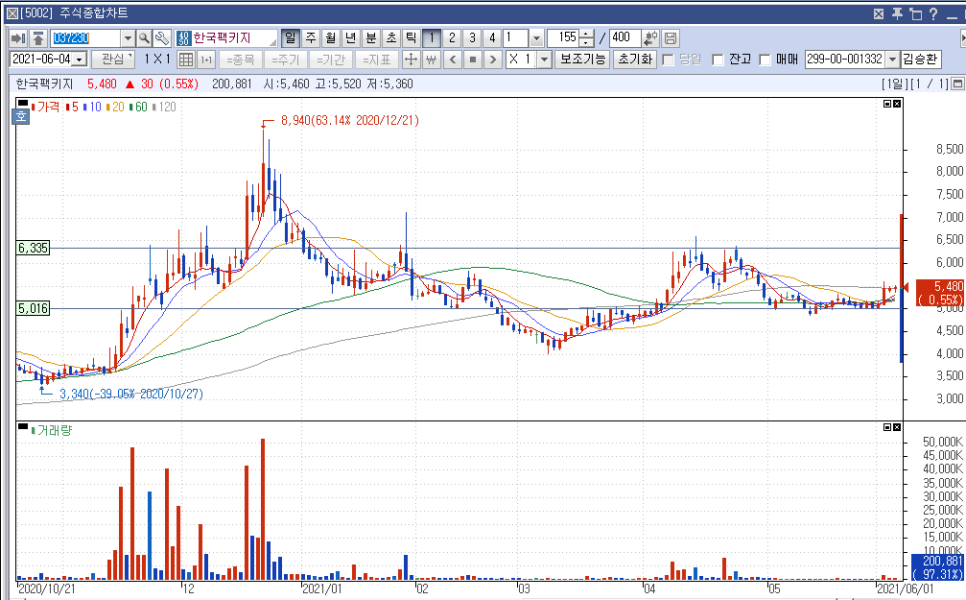Click the 1+1 chart overlay icon
The image size is (966, 600).
click(x=206, y=60)
